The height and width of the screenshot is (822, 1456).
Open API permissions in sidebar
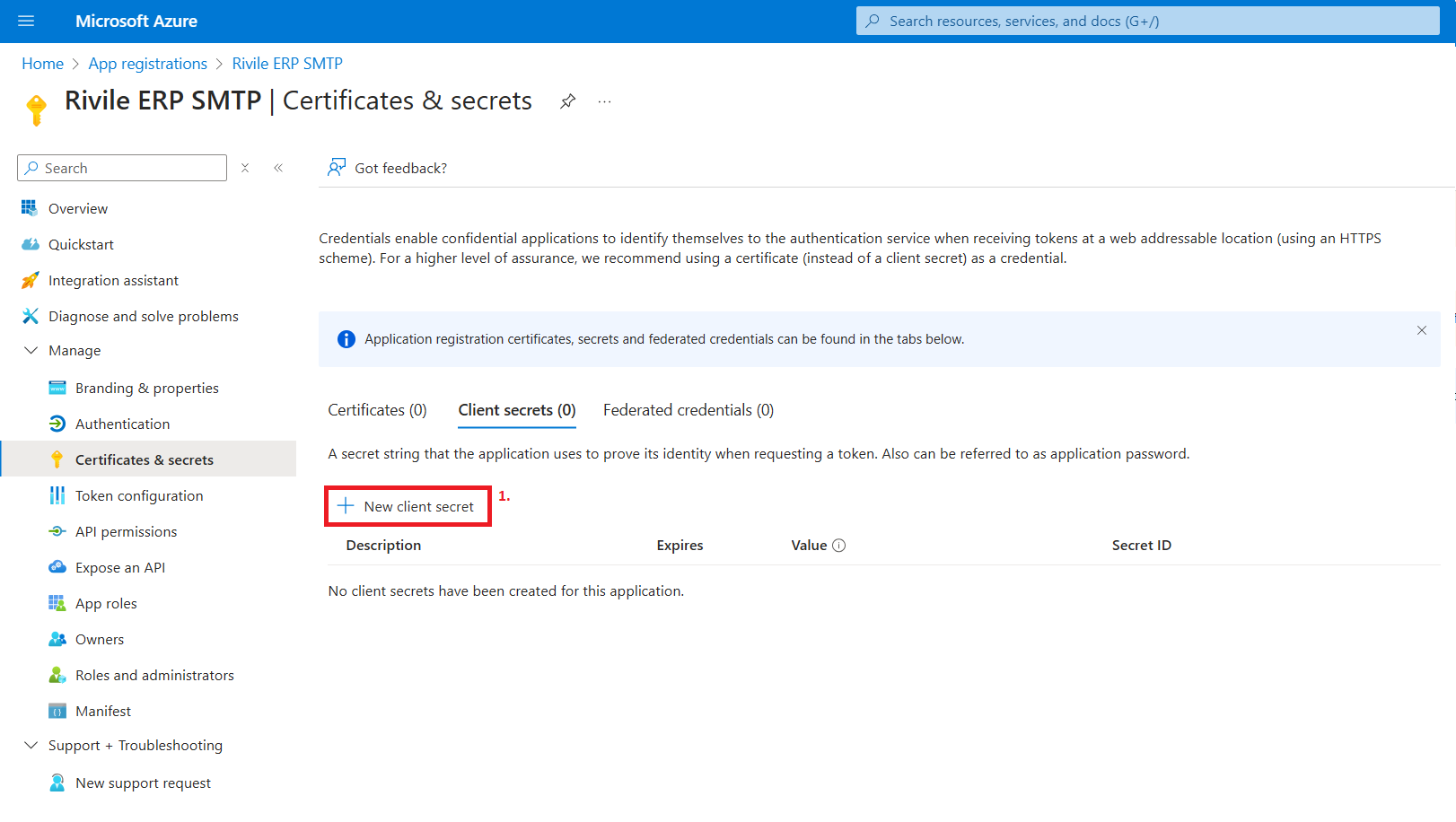click(126, 532)
